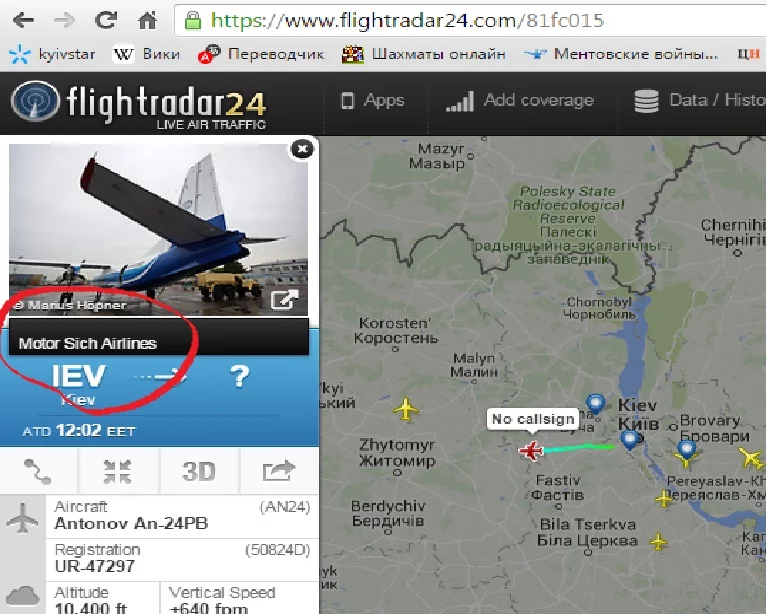The width and height of the screenshot is (768, 614).
Task: Open the Переводчик bookmark
Action: point(261,54)
